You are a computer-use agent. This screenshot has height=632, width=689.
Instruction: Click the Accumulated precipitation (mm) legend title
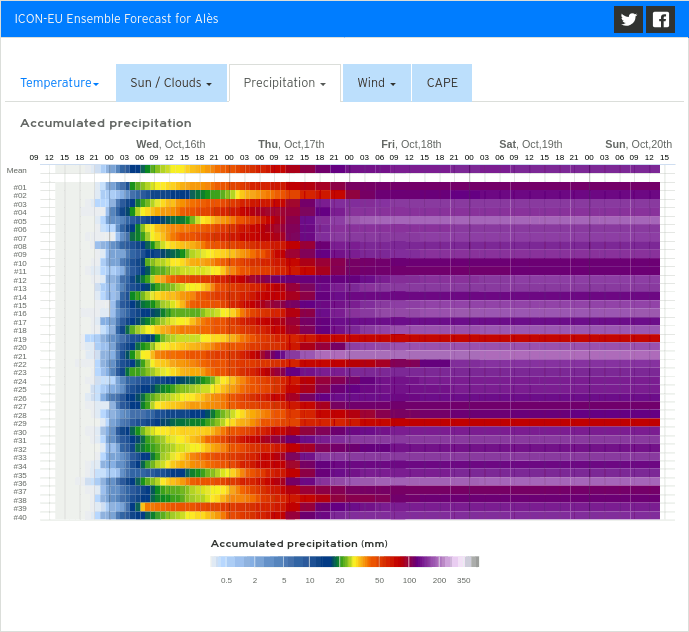point(299,544)
